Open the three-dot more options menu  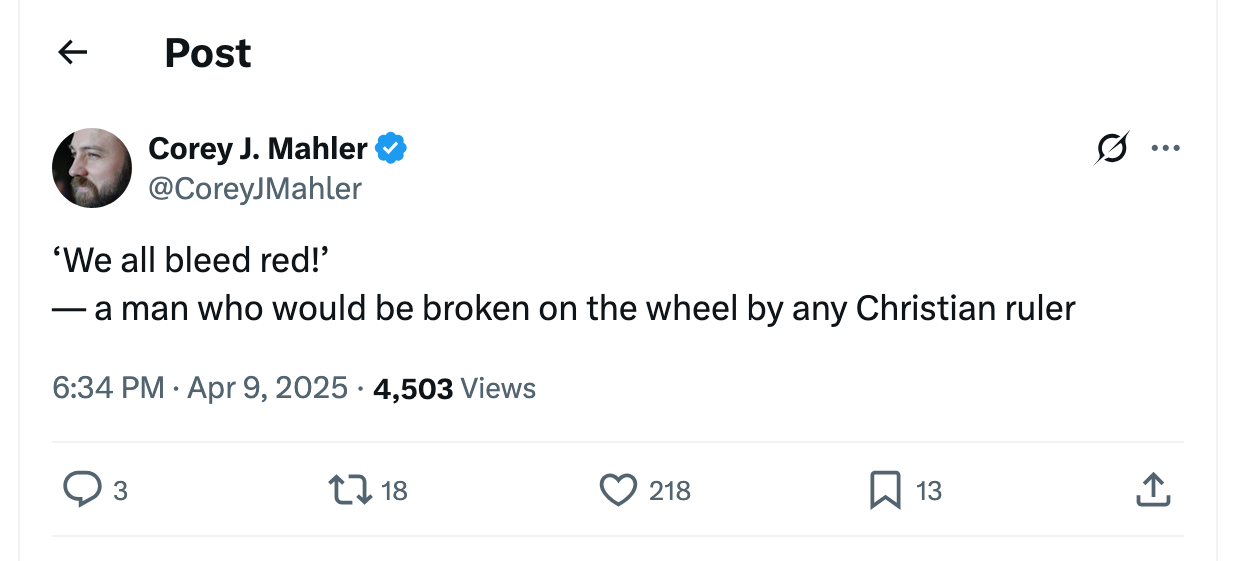[1165, 149]
